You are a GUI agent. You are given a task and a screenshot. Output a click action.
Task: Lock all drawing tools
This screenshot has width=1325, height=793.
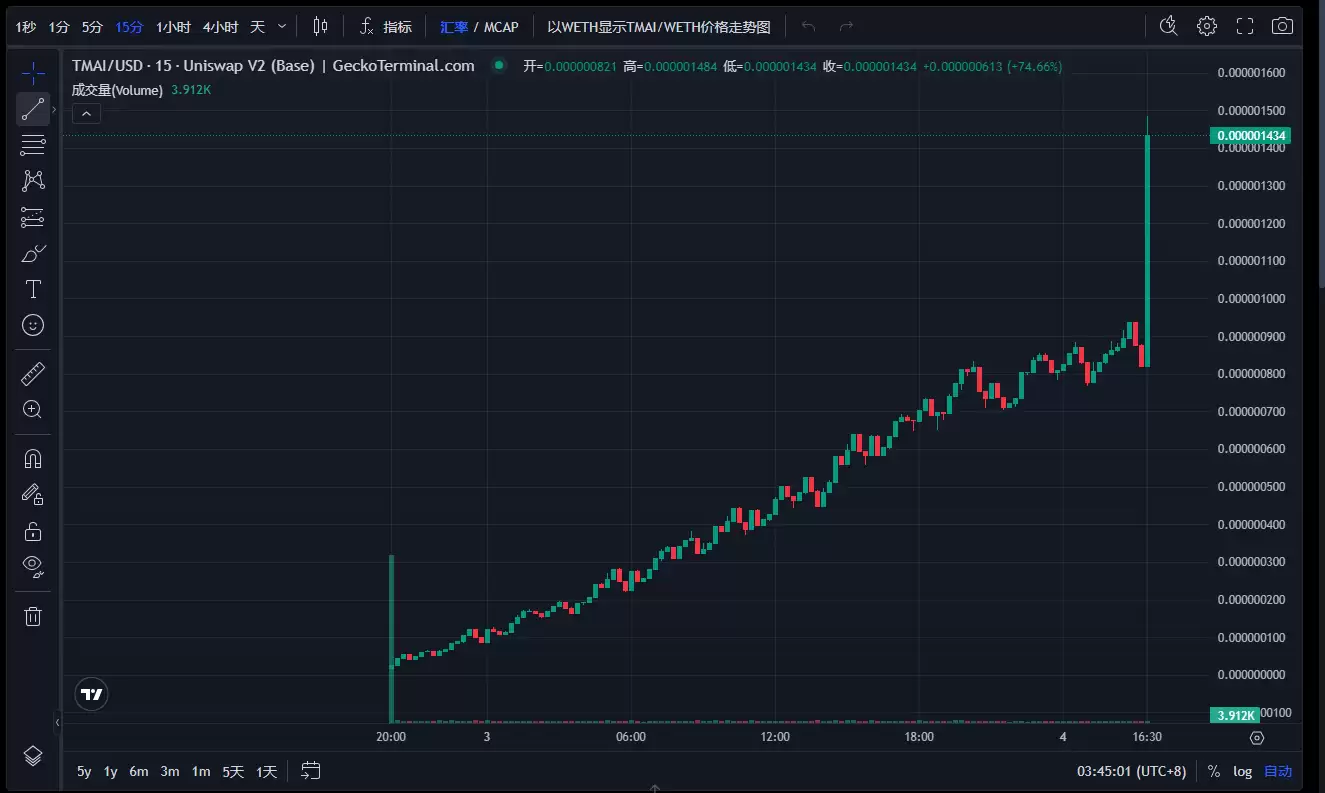(33, 530)
